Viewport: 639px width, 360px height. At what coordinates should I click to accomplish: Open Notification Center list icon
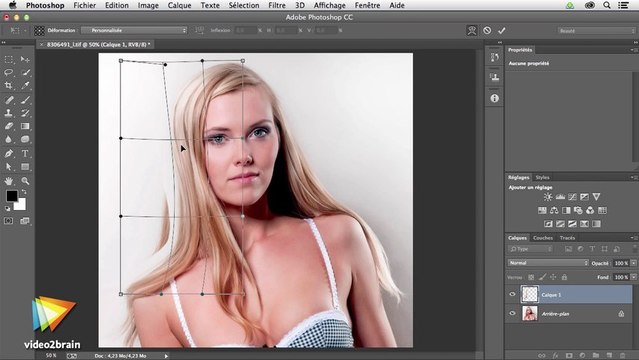[623, 5]
